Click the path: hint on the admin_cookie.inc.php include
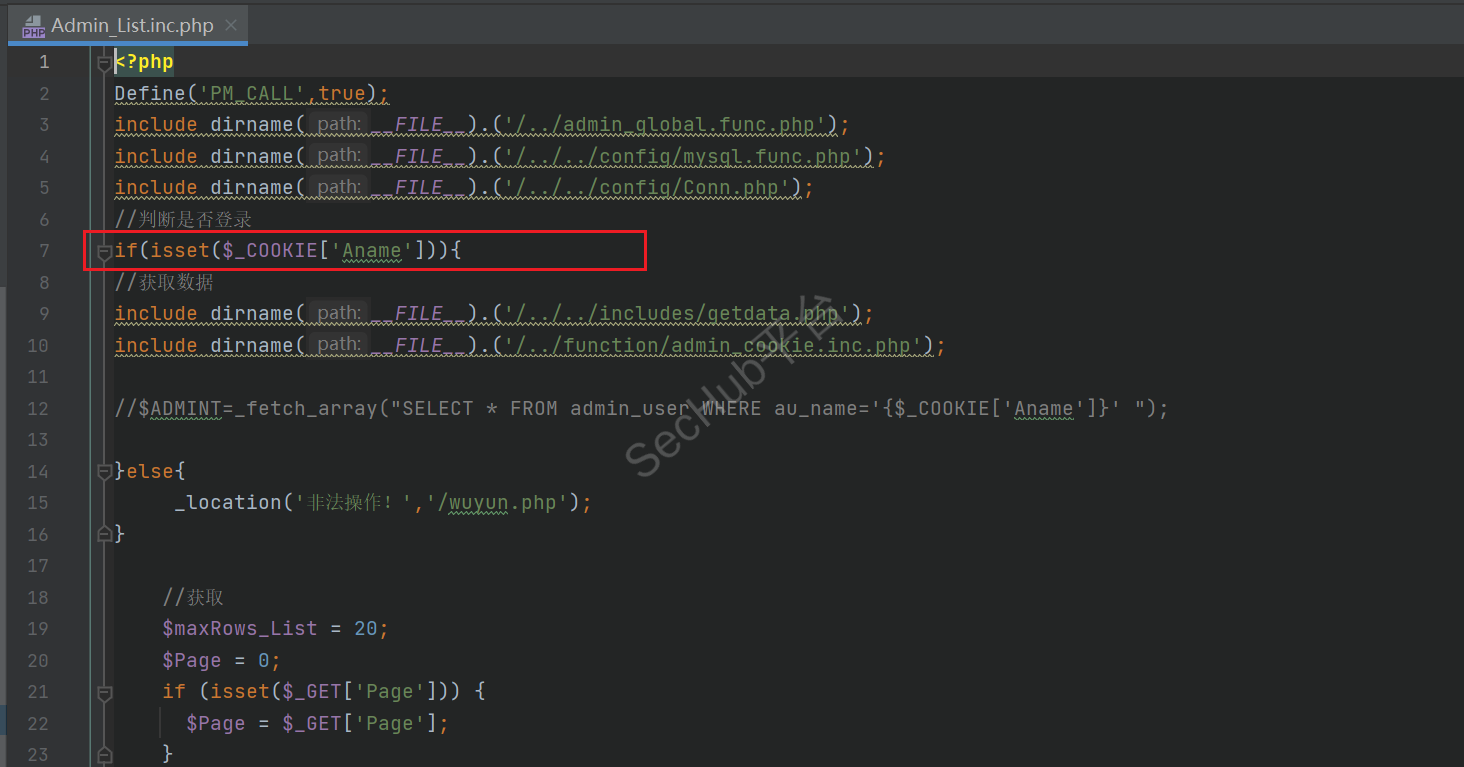1464x767 pixels. click(338, 345)
